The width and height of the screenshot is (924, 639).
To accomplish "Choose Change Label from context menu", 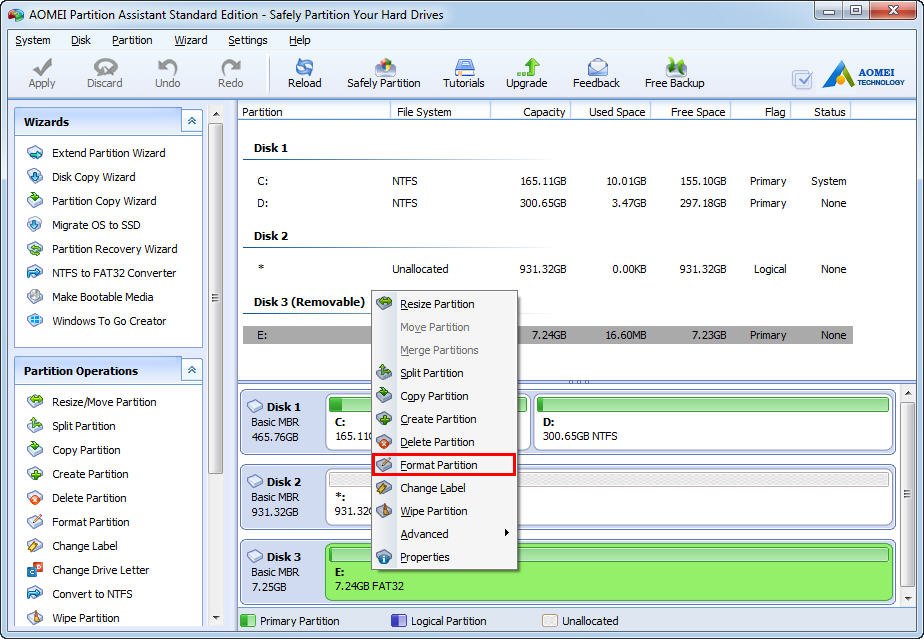I will (444, 488).
